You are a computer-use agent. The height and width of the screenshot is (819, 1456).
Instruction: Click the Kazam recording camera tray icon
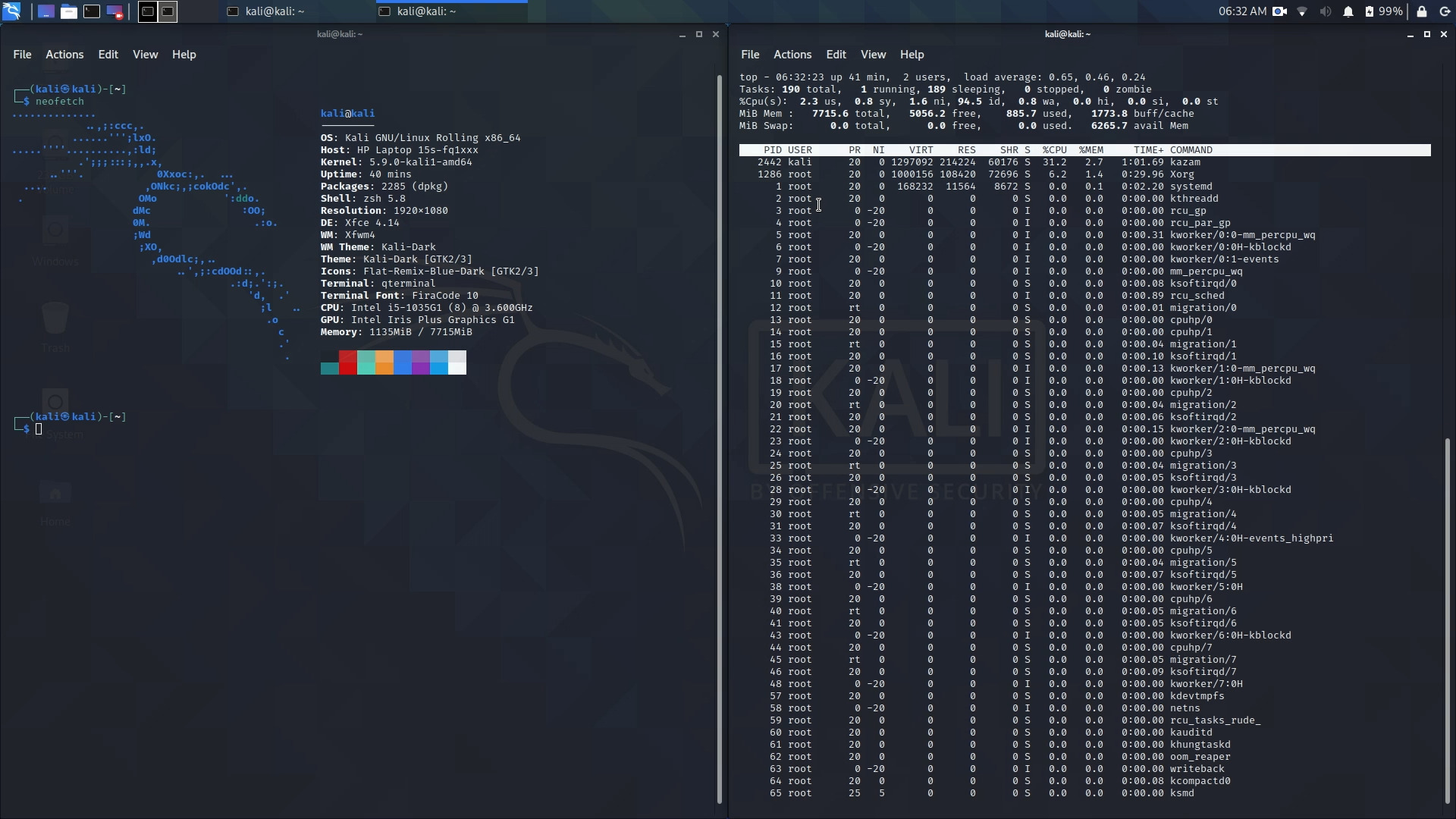pos(1279,11)
